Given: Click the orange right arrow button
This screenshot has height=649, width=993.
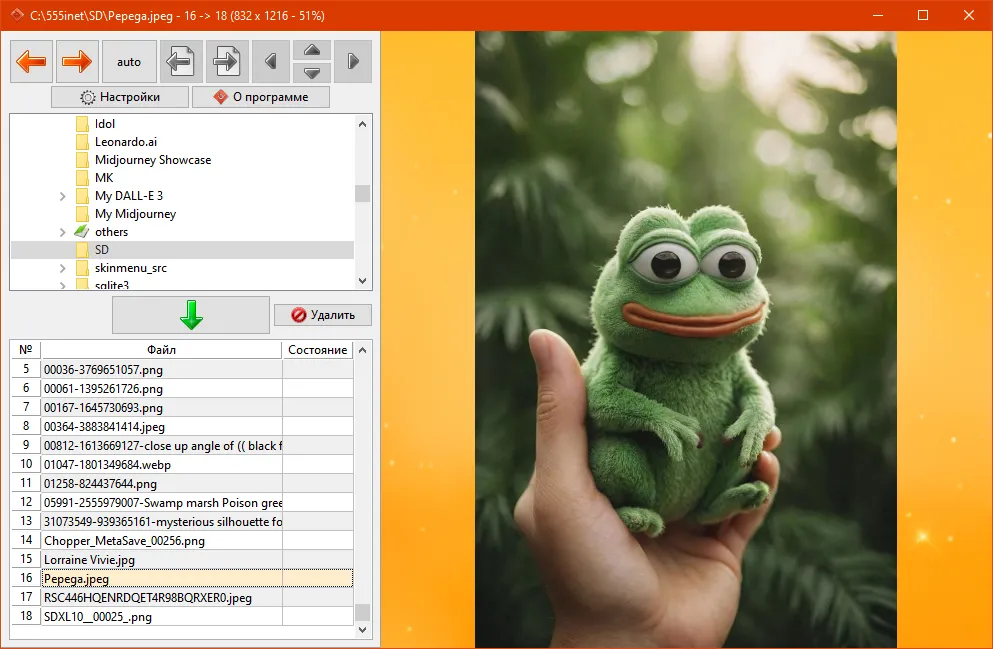Looking at the screenshot, I should [77, 61].
